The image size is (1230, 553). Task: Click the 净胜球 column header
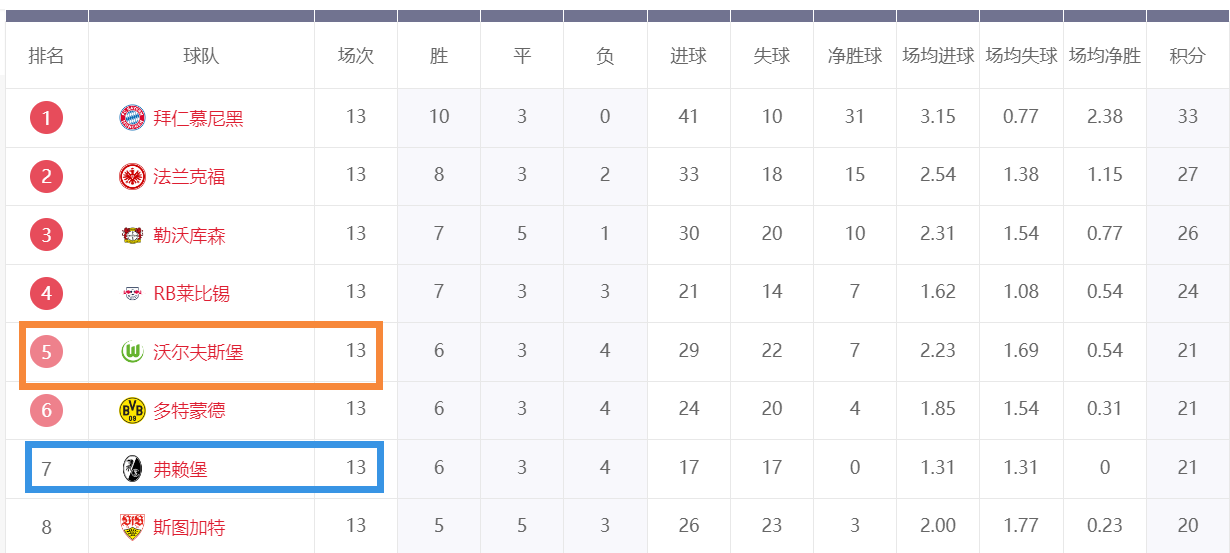(x=855, y=56)
